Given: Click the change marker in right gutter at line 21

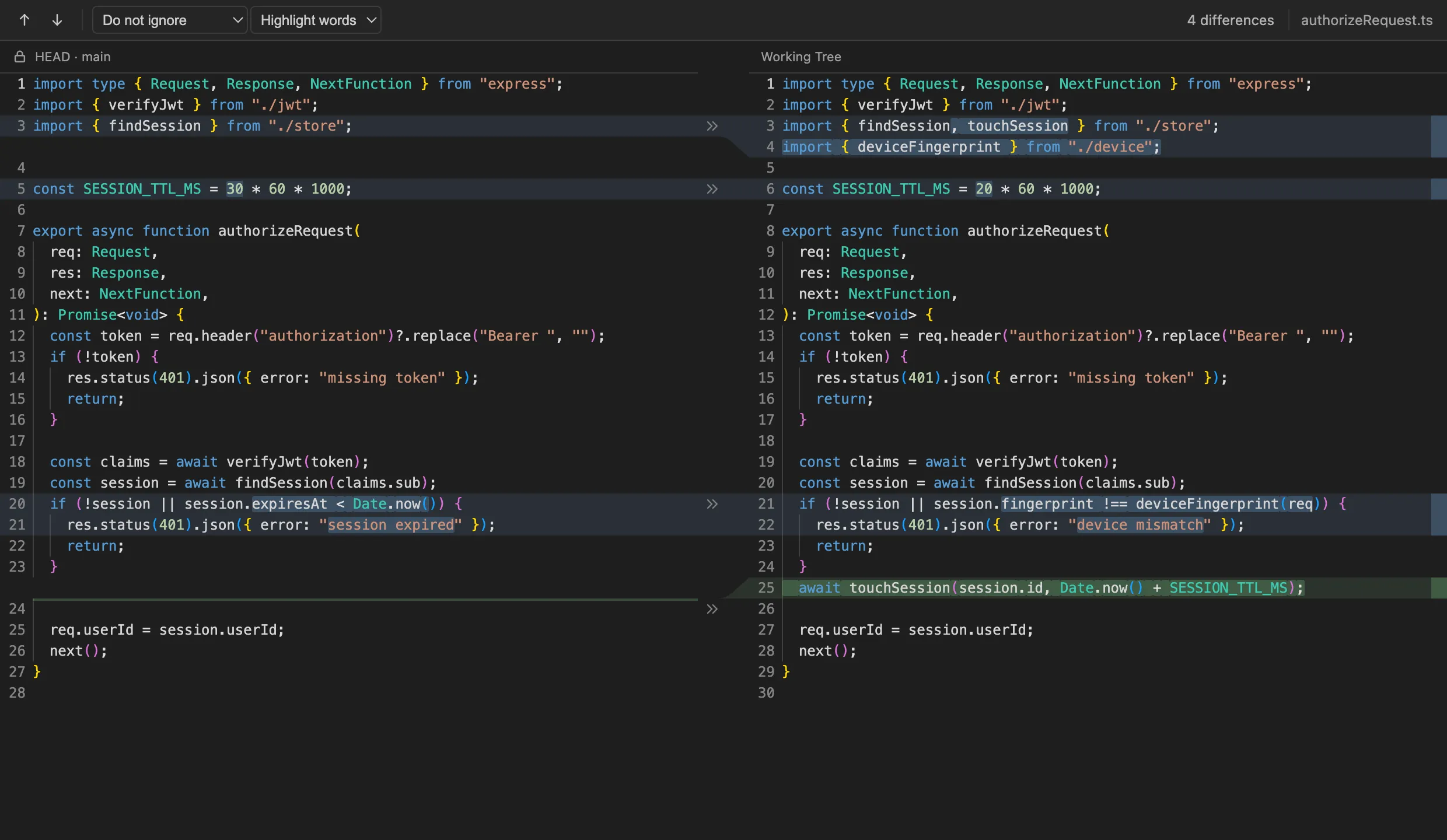Looking at the screenshot, I should 1439,514.
